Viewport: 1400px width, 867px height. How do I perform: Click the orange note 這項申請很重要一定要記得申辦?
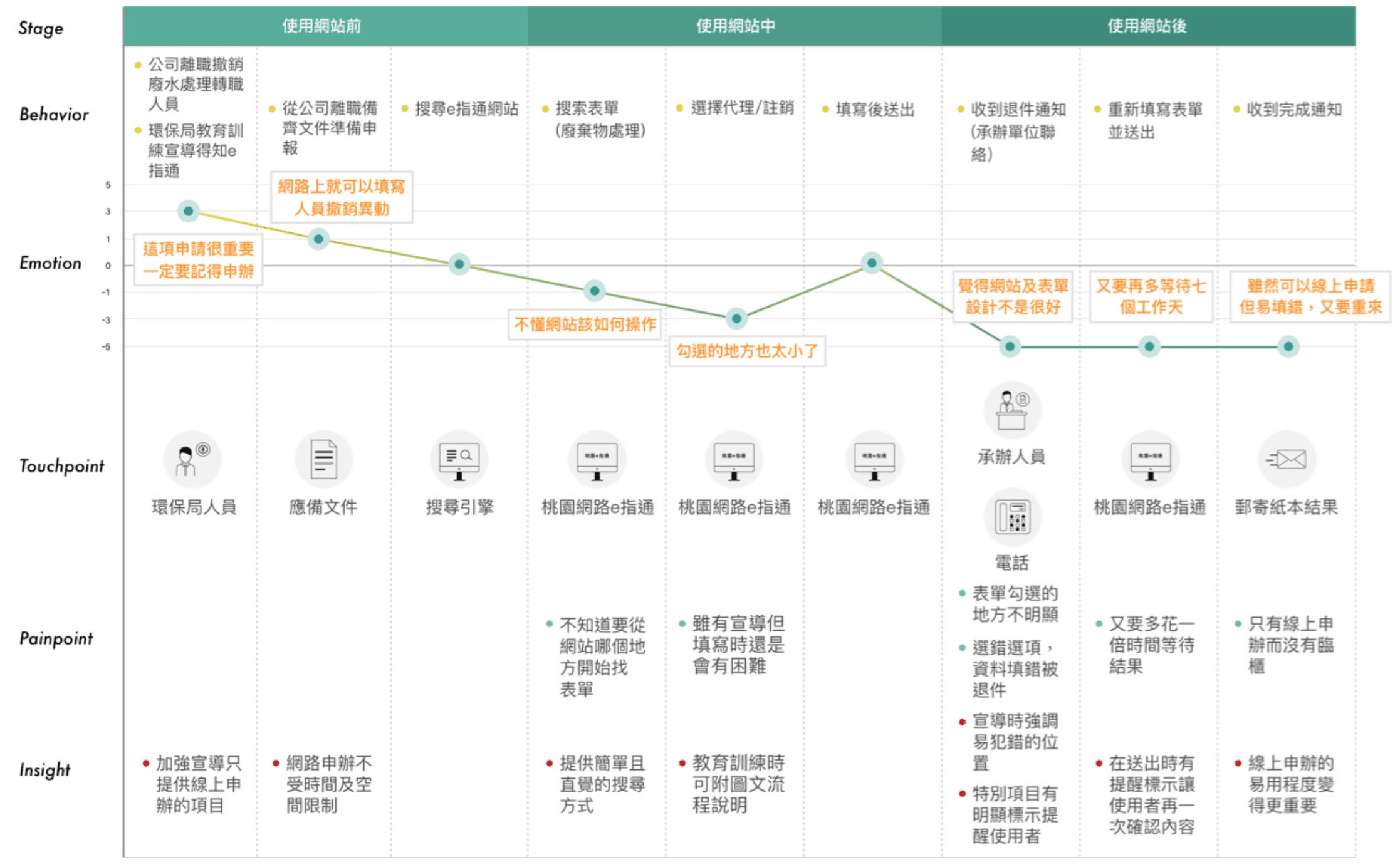point(198,260)
